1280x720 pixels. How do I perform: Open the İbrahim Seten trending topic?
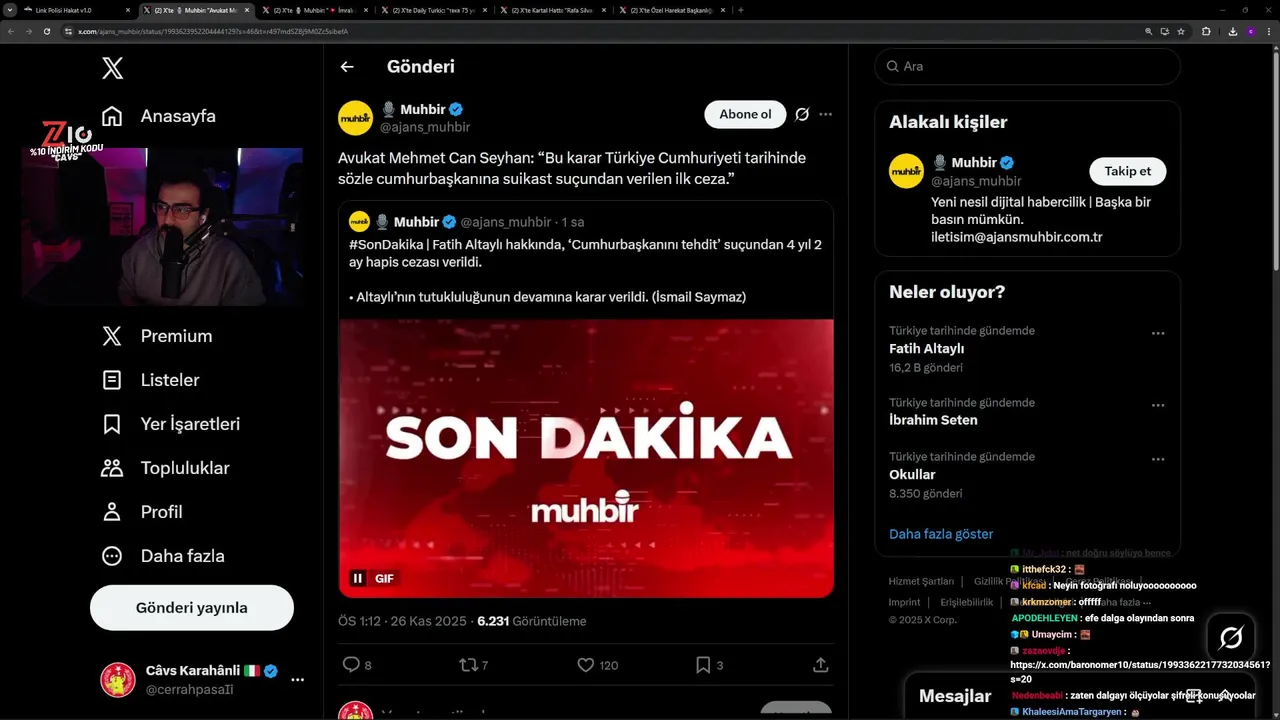[1027, 411]
